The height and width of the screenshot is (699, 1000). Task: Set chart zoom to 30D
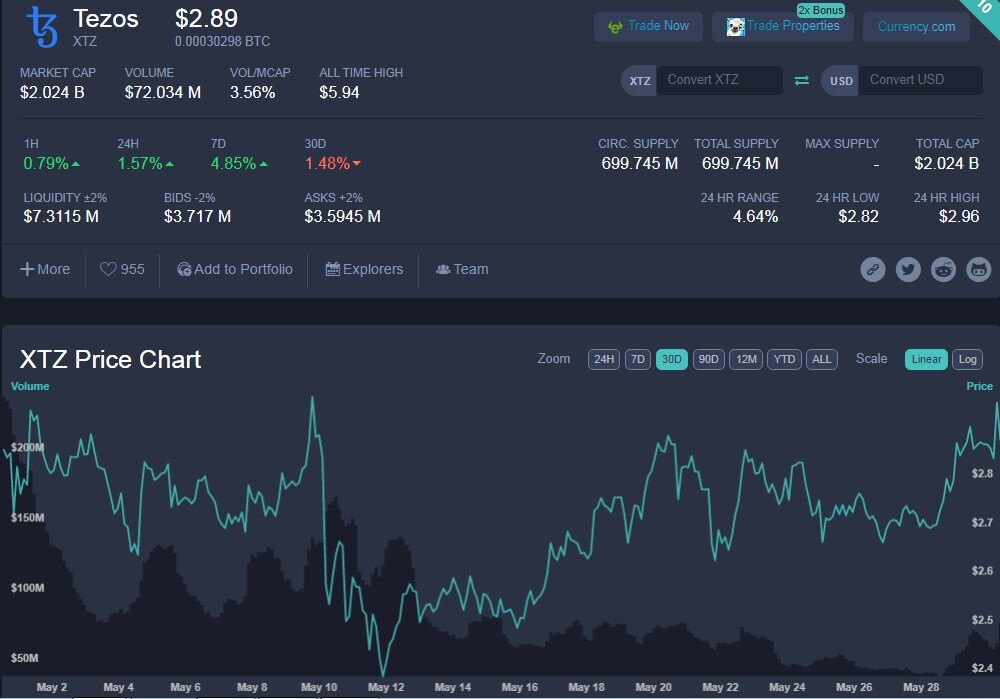672,359
